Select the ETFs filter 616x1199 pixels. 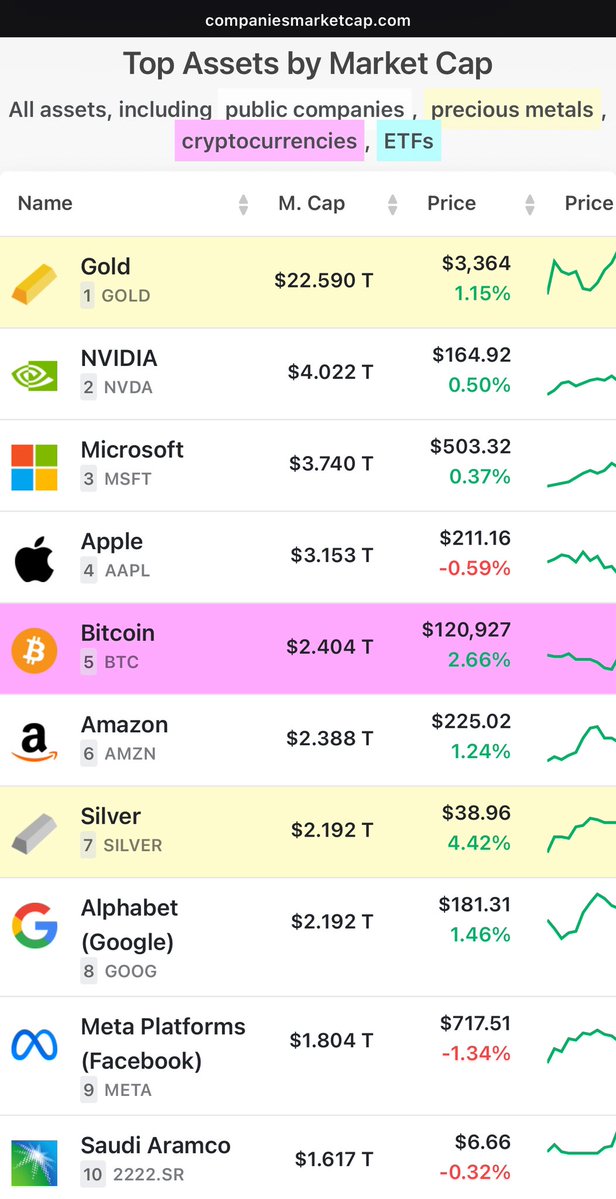click(x=408, y=140)
